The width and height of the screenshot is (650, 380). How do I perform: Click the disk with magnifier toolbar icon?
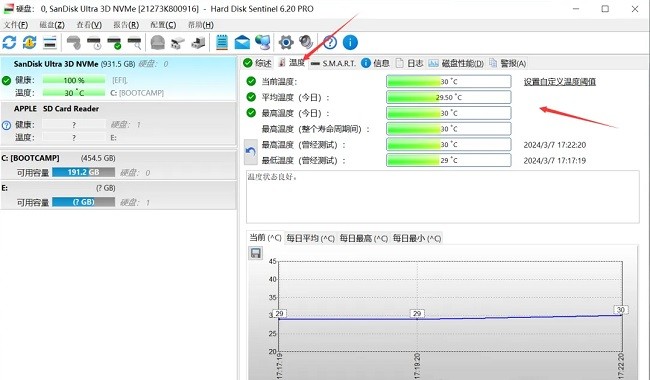coord(134,42)
